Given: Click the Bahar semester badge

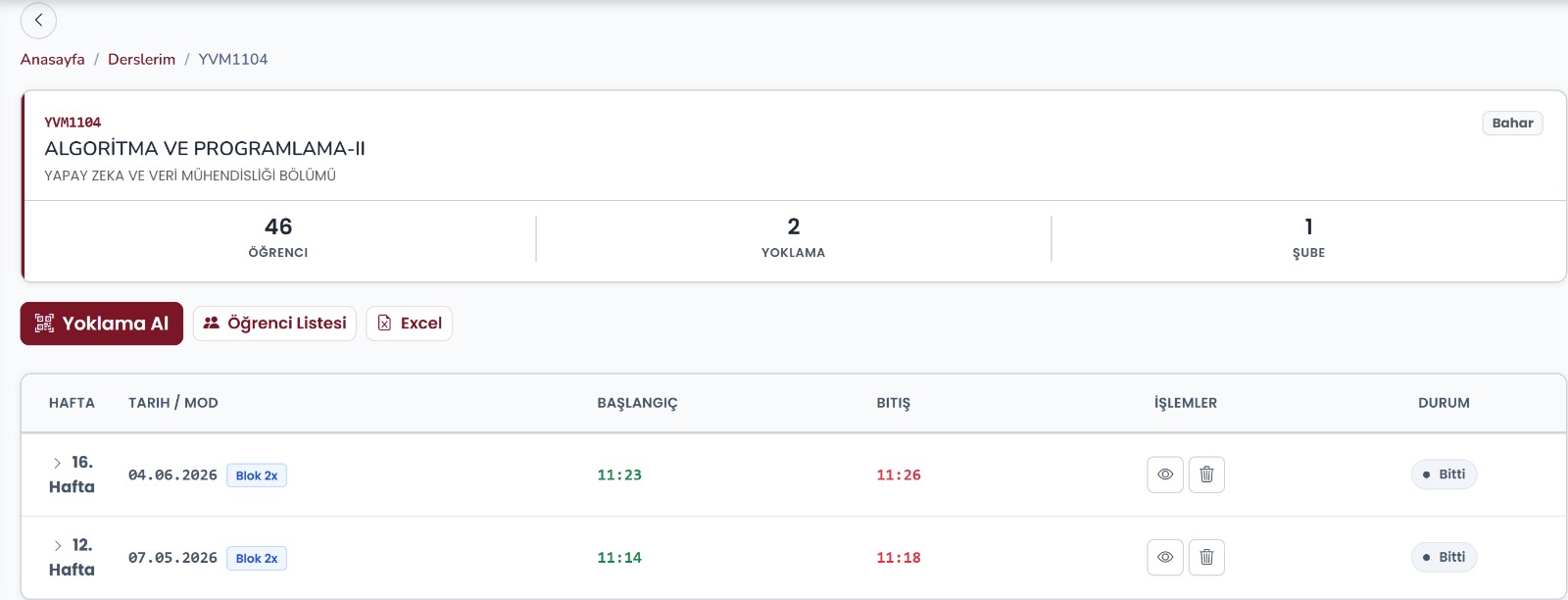Looking at the screenshot, I should tap(1512, 123).
